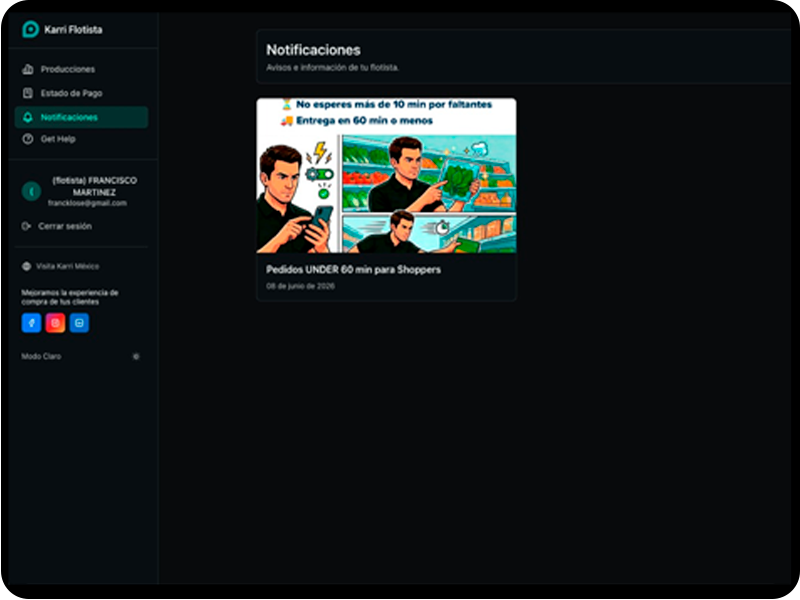
Task: Click the user name FRANCISCO MARTINEZ
Action: tap(94, 186)
